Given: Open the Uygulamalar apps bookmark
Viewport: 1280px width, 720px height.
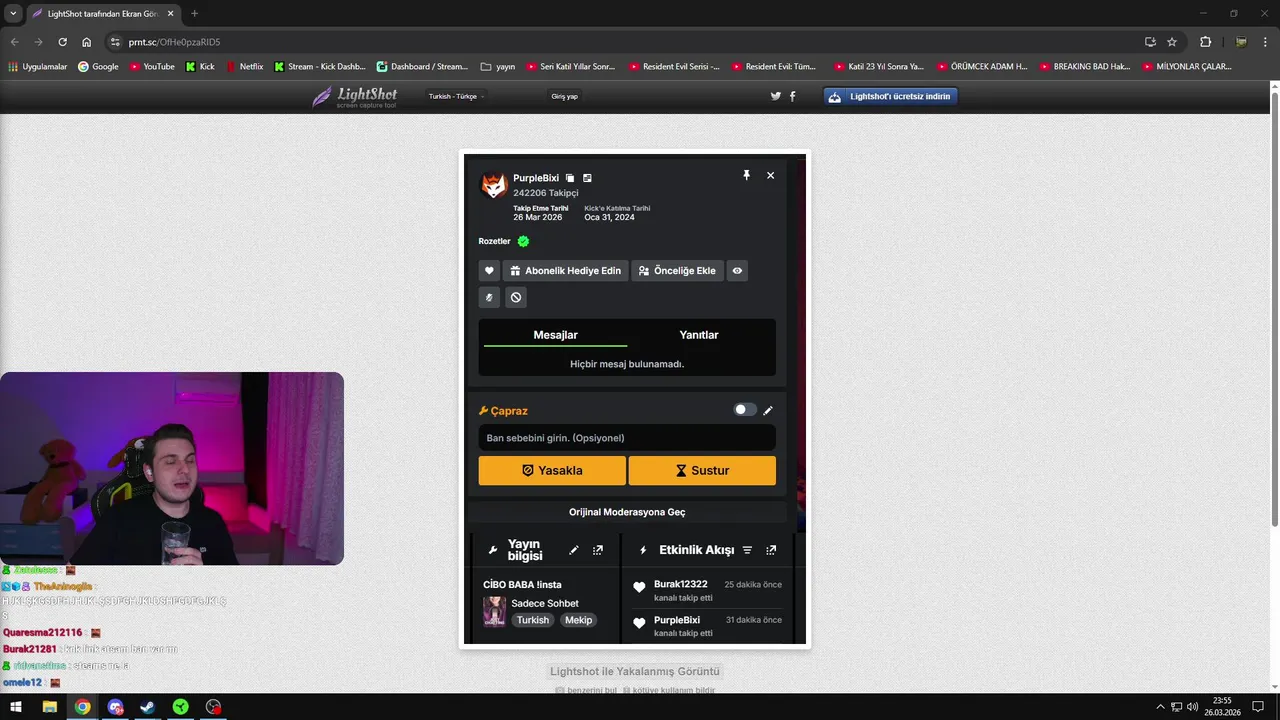Looking at the screenshot, I should (38, 67).
